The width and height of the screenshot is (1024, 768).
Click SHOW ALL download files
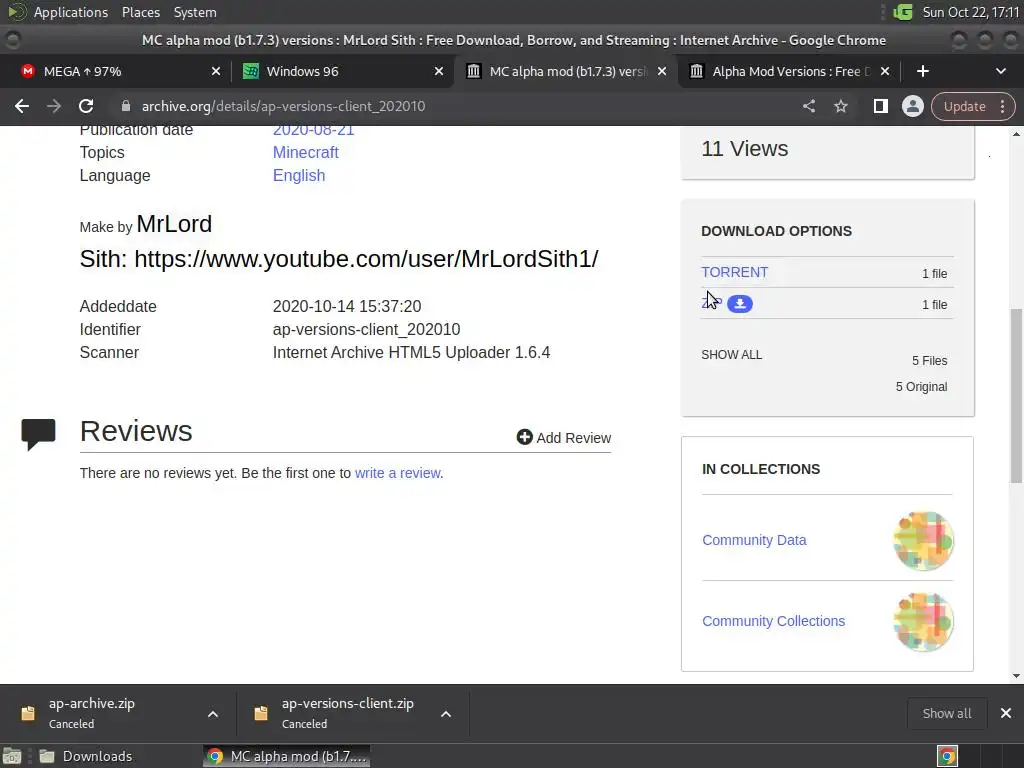(x=731, y=355)
